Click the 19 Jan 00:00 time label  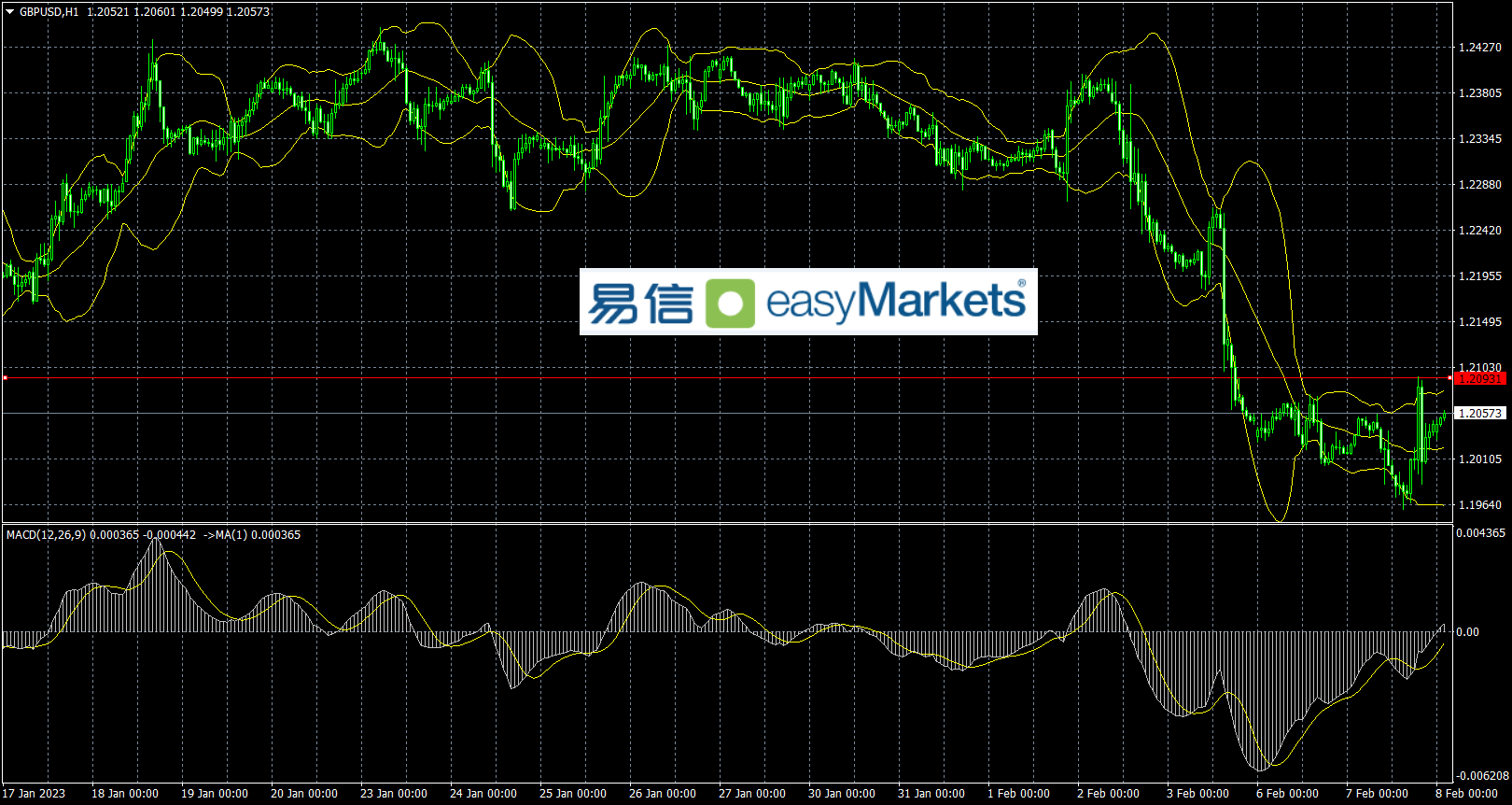(215, 794)
